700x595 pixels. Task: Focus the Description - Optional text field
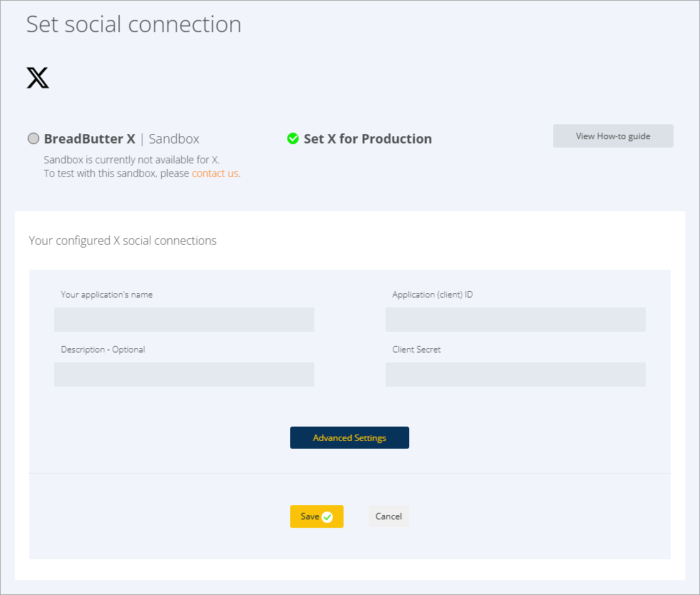[184, 375]
